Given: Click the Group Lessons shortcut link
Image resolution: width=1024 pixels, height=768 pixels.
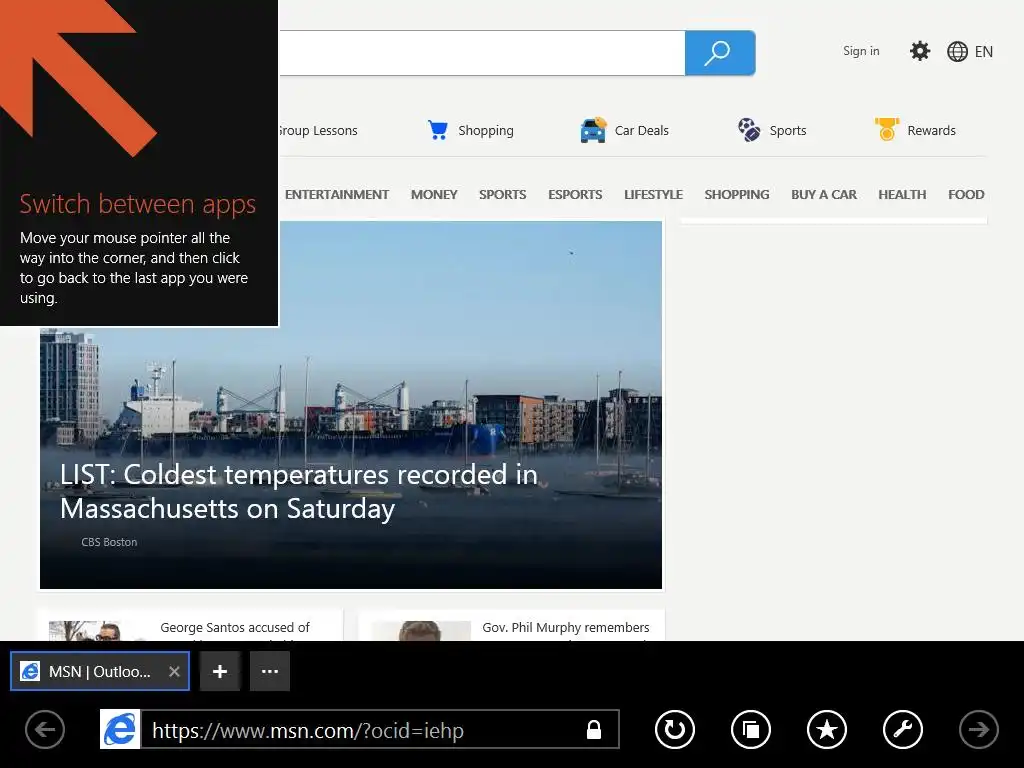Looking at the screenshot, I should [x=318, y=131].
